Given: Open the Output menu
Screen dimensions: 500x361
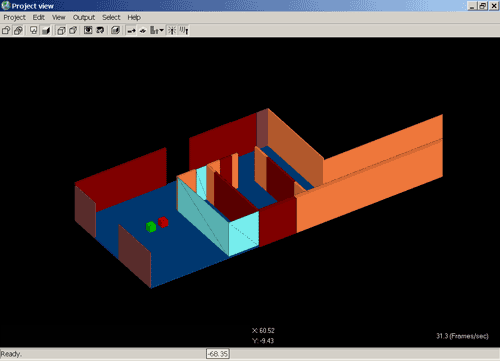Looking at the screenshot, I should 84,17.
